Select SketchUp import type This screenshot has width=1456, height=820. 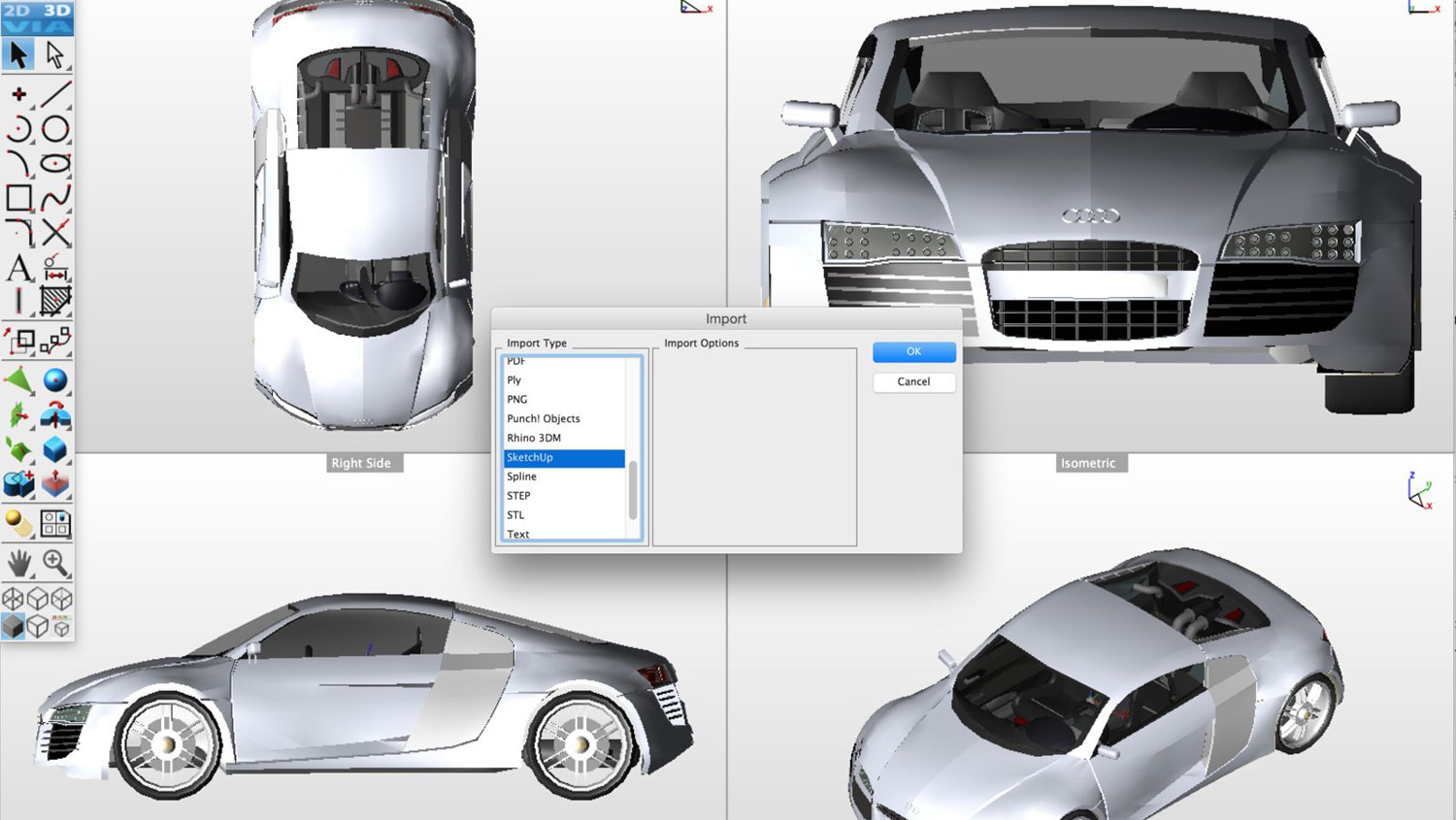tap(564, 458)
